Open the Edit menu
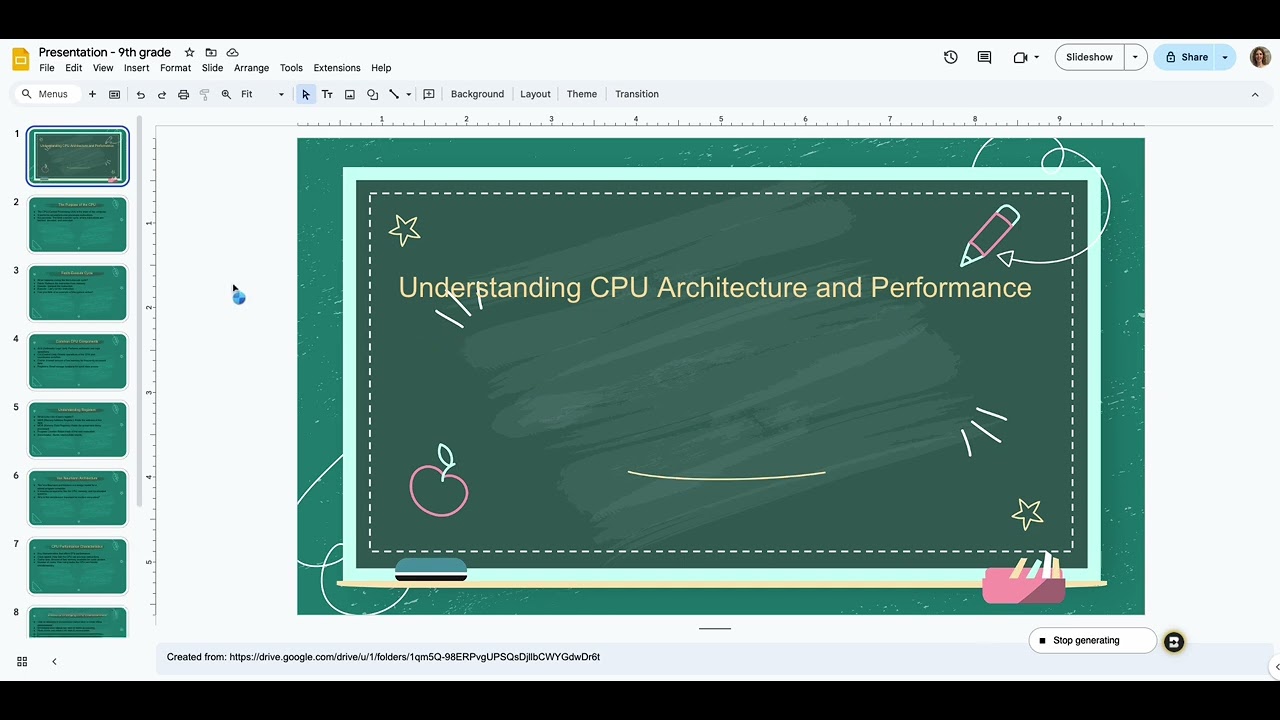This screenshot has height=720, width=1280. [74, 68]
